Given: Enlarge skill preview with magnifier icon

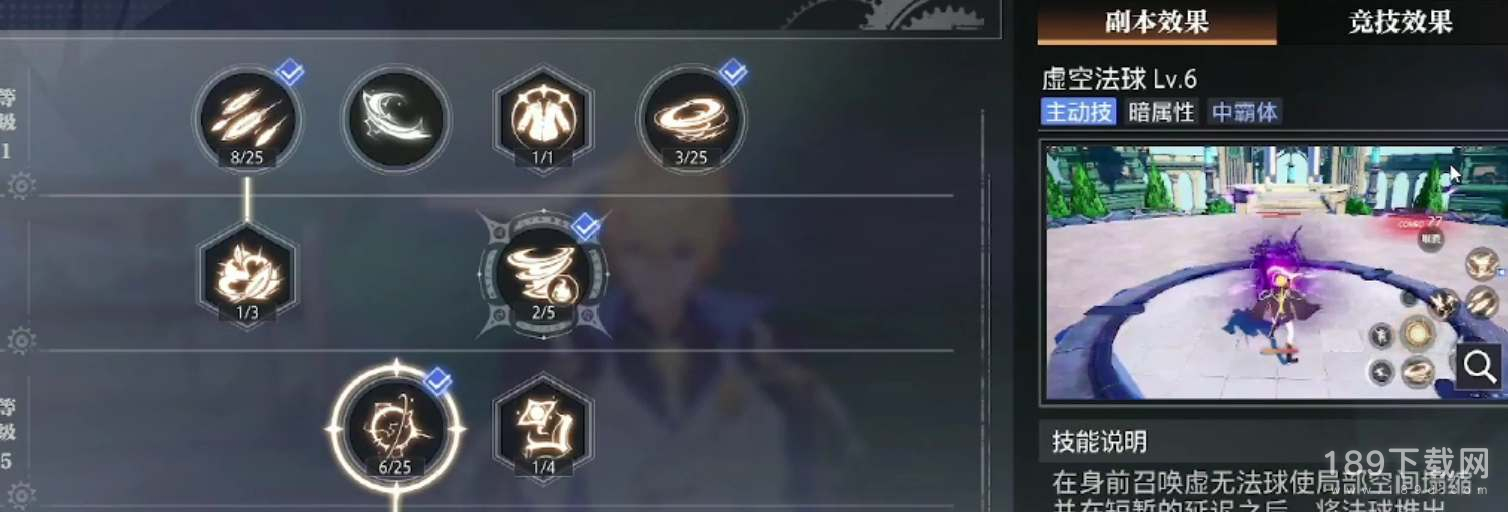Looking at the screenshot, I should point(1479,366).
